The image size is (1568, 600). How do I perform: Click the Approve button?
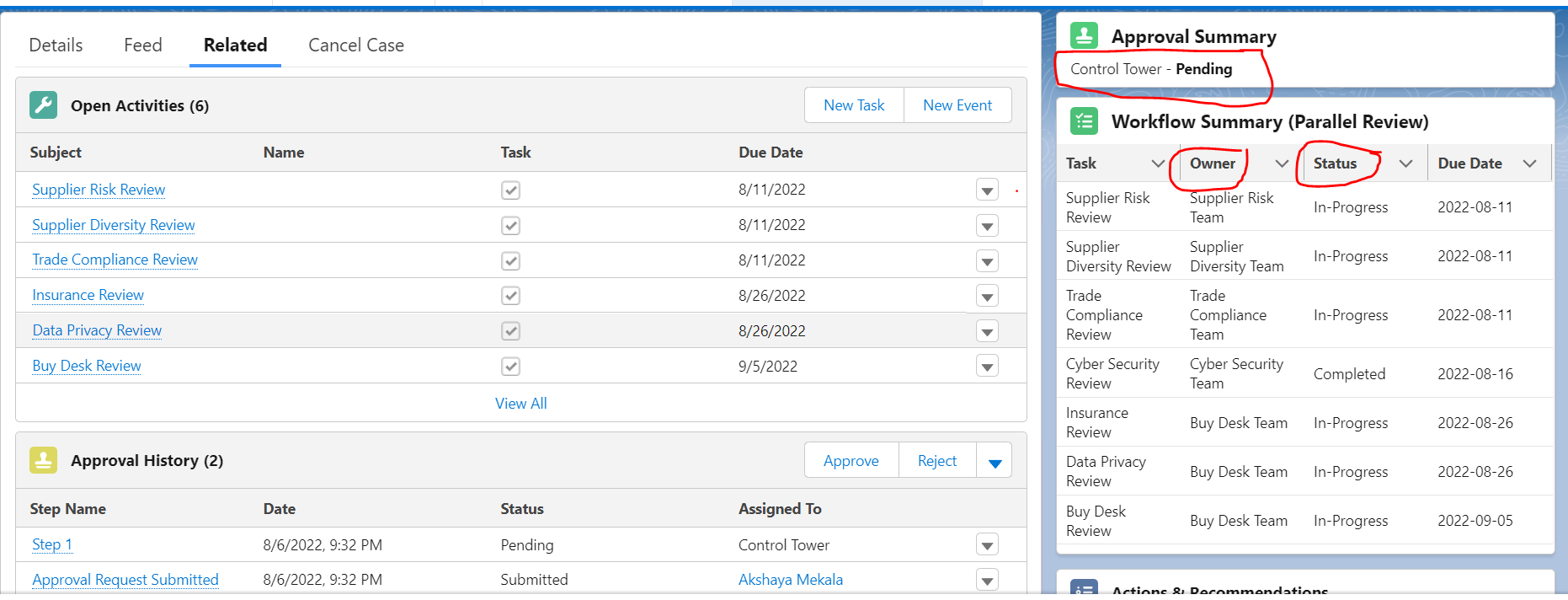(851, 461)
